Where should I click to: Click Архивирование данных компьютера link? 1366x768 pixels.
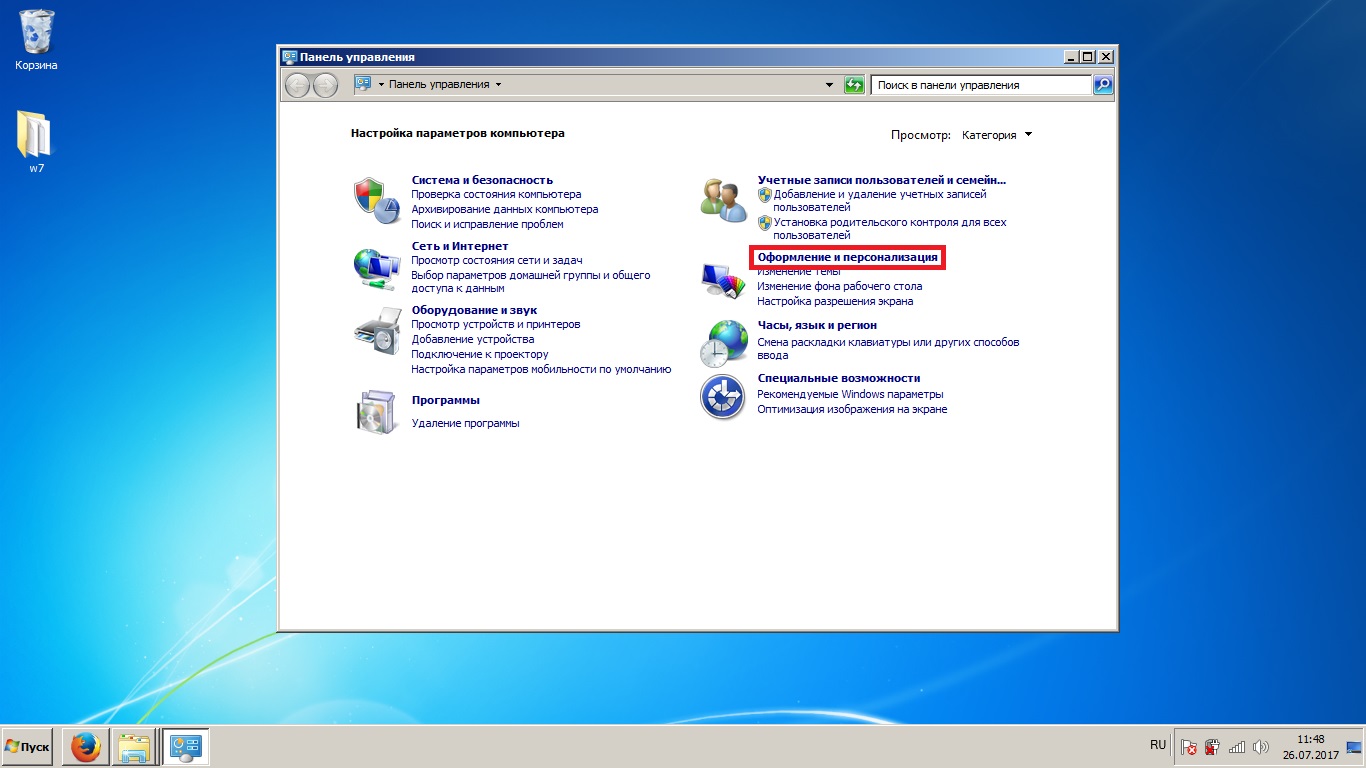click(505, 210)
